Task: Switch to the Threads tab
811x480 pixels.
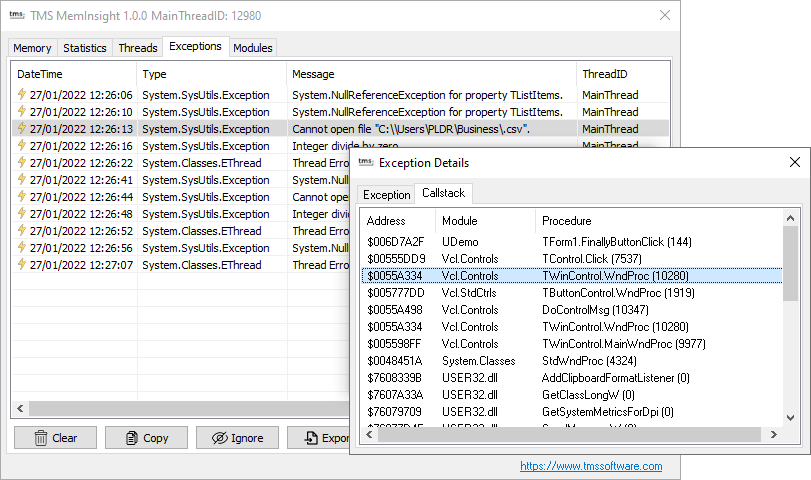Action: [138, 48]
